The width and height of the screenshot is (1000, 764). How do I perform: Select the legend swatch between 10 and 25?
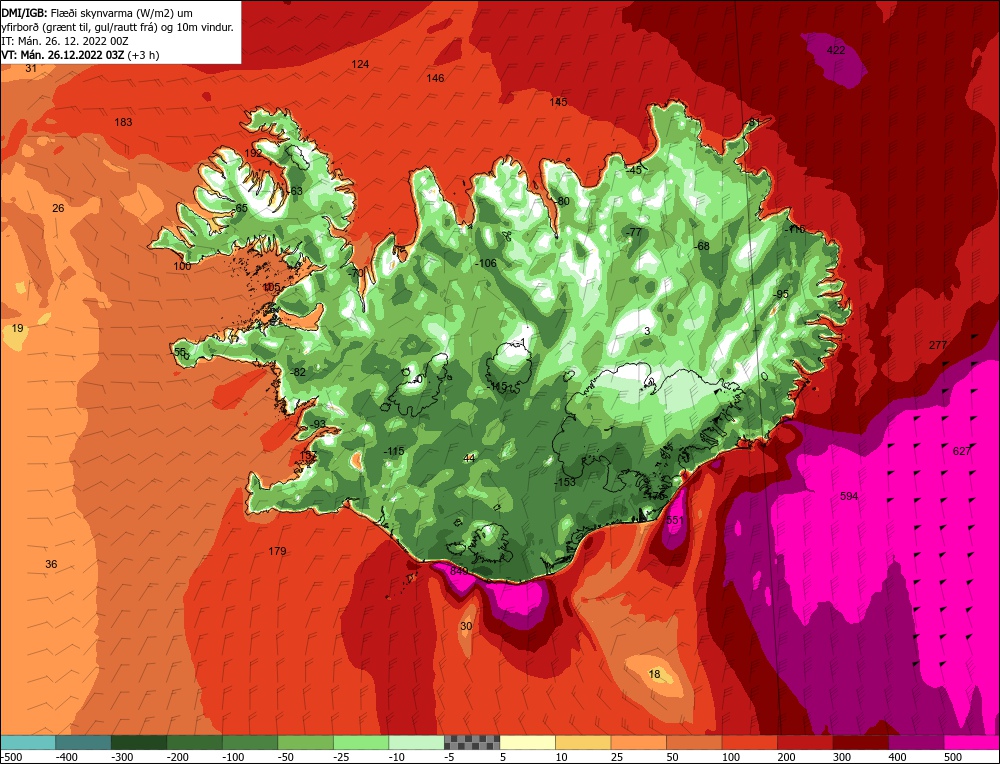[x=583, y=742]
